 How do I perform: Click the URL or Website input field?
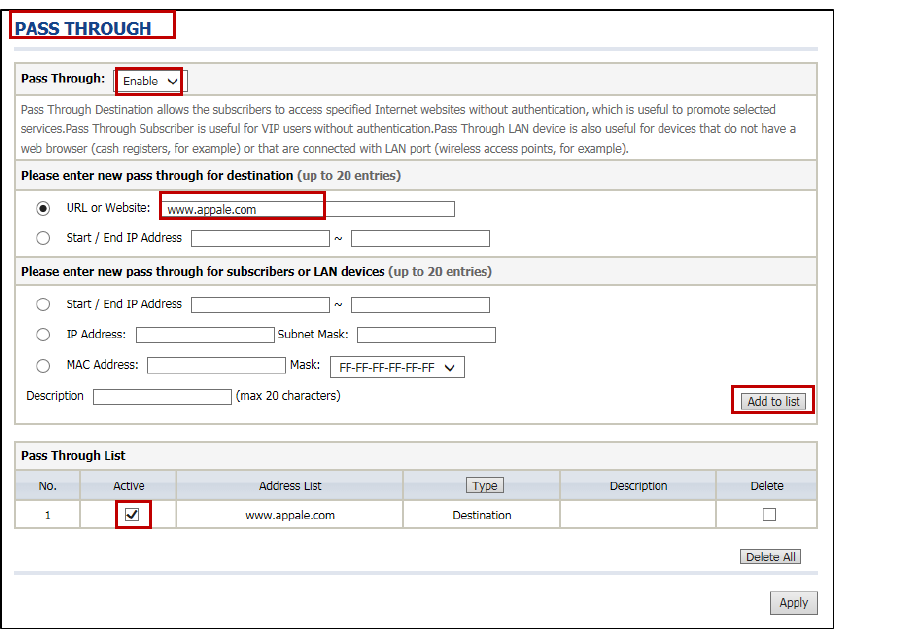(x=308, y=209)
